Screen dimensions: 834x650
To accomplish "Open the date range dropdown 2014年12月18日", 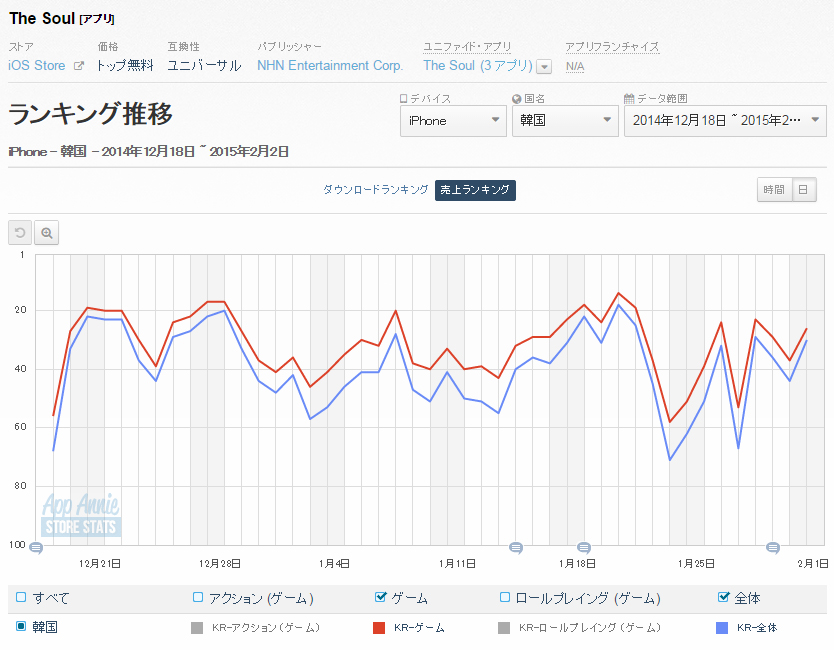I will [x=725, y=121].
